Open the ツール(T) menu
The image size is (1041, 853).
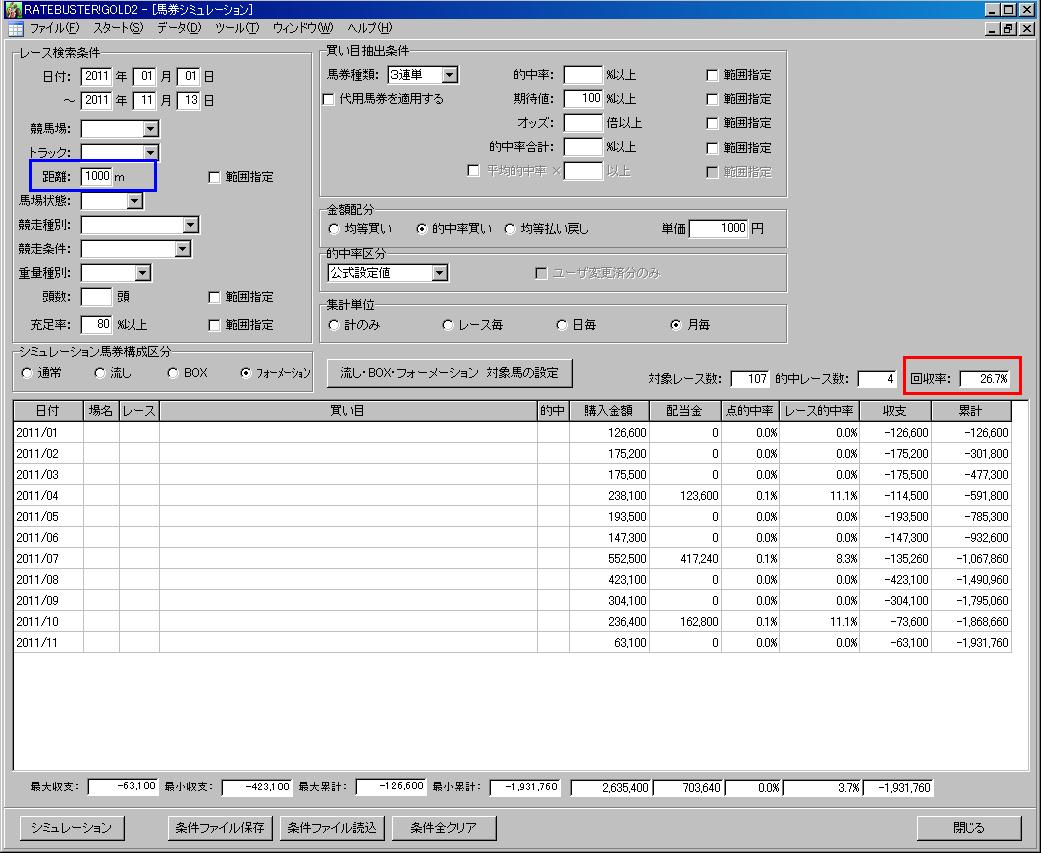237,28
